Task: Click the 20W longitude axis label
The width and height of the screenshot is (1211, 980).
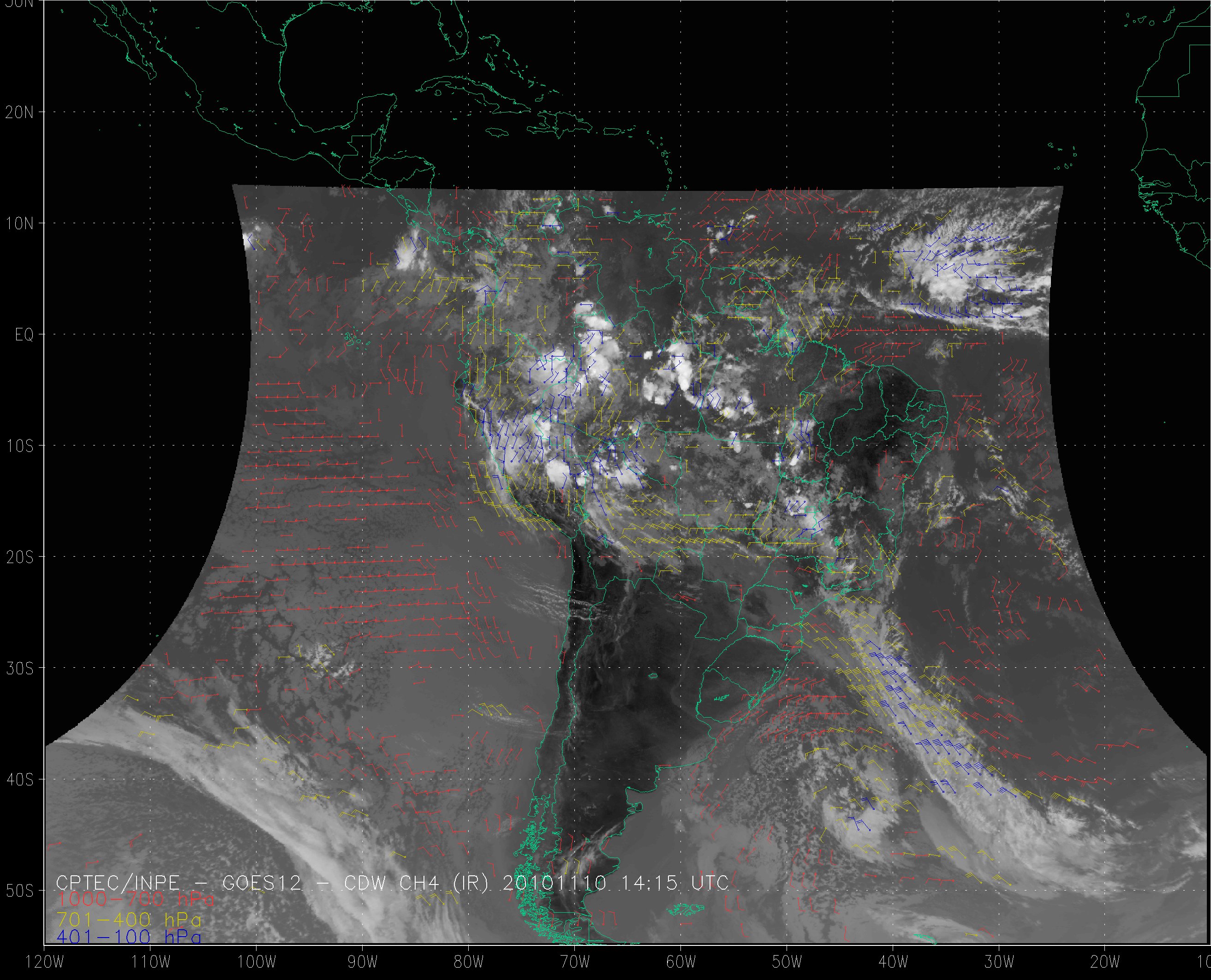Action: [x=1106, y=962]
